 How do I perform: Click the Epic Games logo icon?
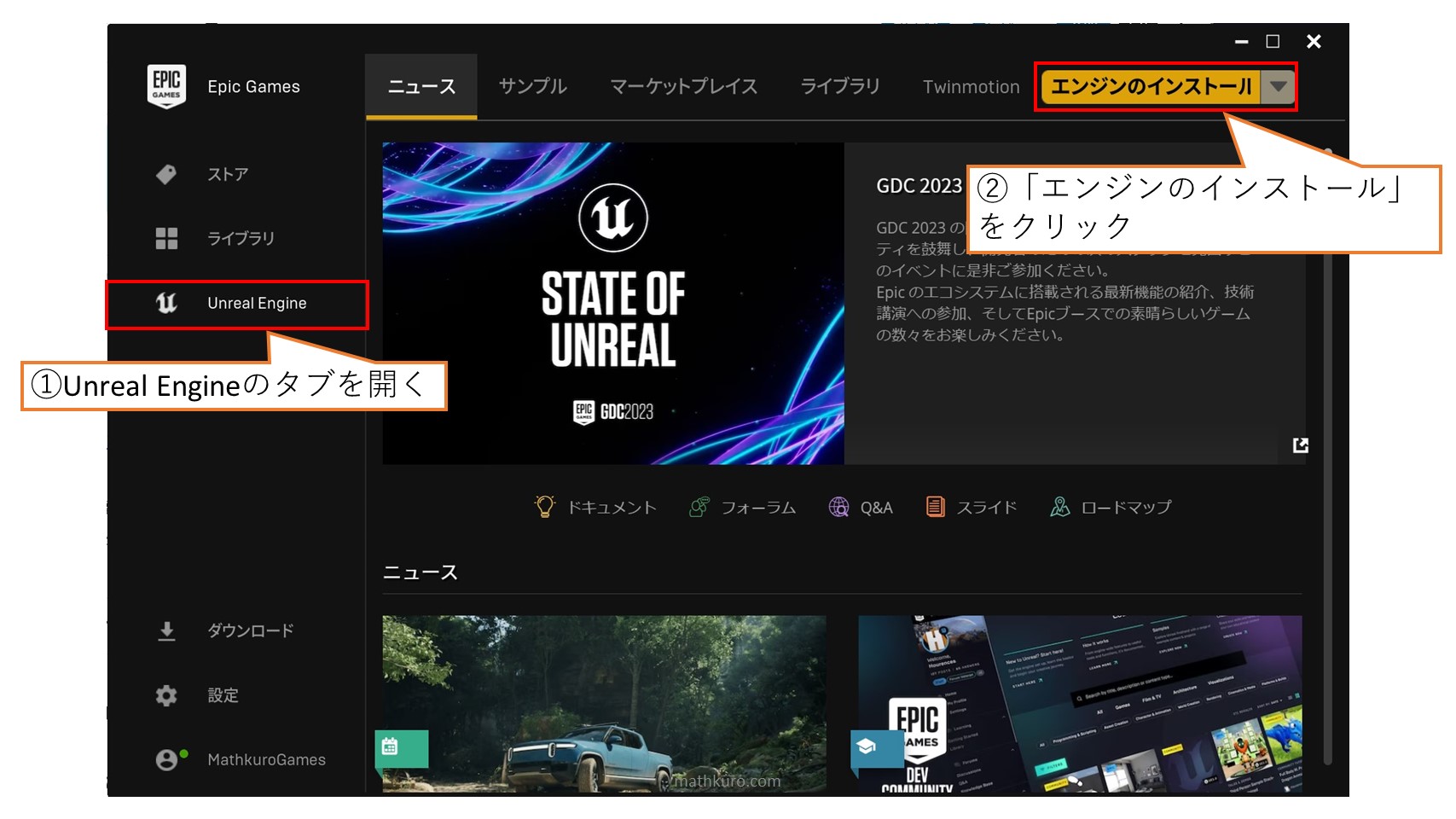166,86
